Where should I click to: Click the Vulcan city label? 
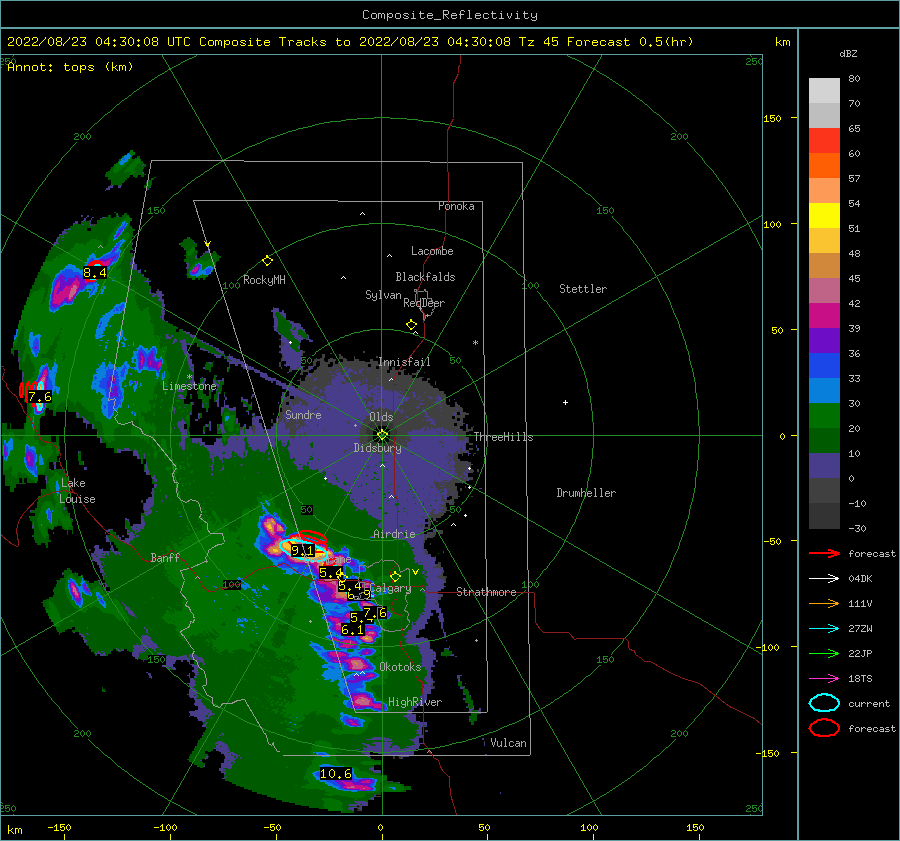tap(509, 743)
